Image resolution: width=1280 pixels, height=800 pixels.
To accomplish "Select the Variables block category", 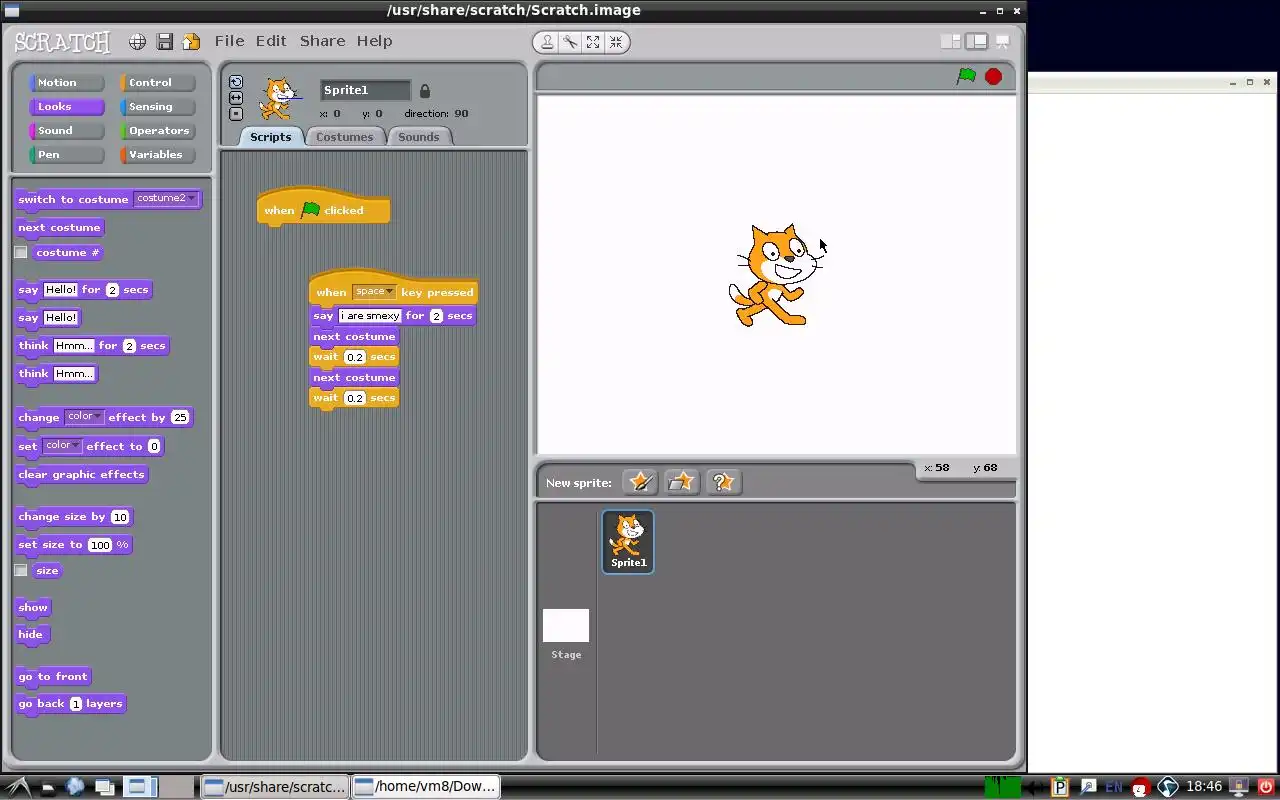I will [157, 155].
